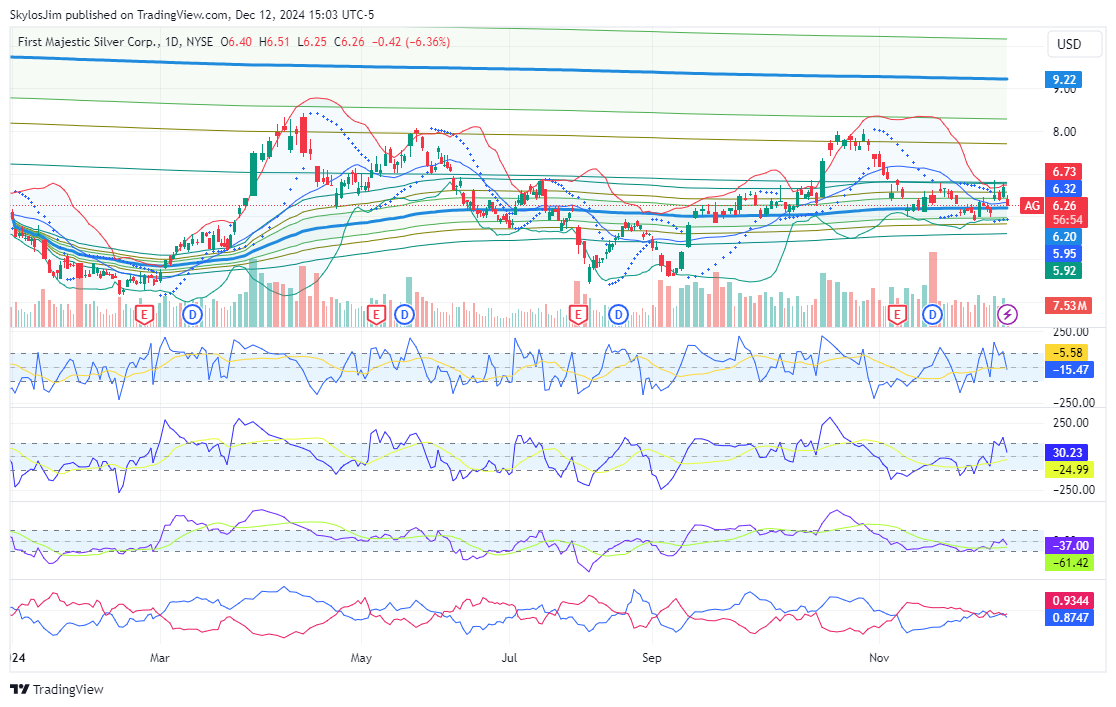The height and width of the screenshot is (707, 1116).
Task: Click the green −61.42 indicator value
Action: [1069, 562]
